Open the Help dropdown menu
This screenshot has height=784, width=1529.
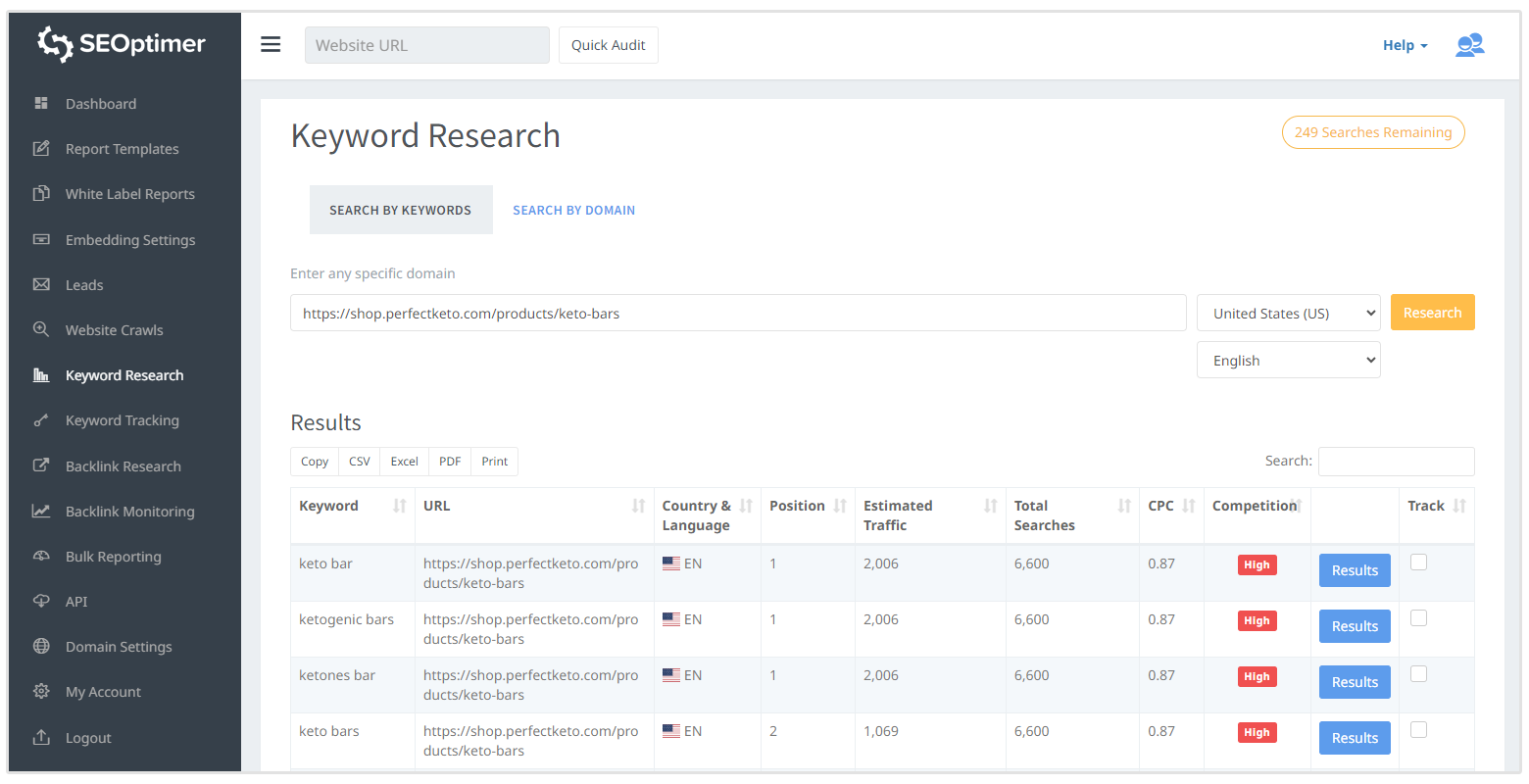[x=1405, y=45]
